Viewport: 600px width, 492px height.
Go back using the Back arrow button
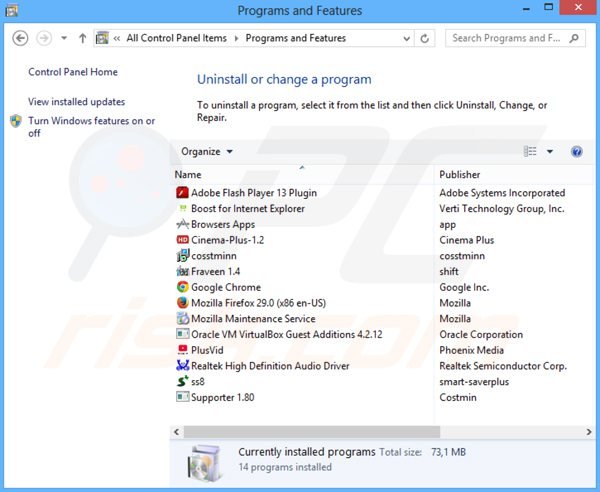tap(20, 38)
